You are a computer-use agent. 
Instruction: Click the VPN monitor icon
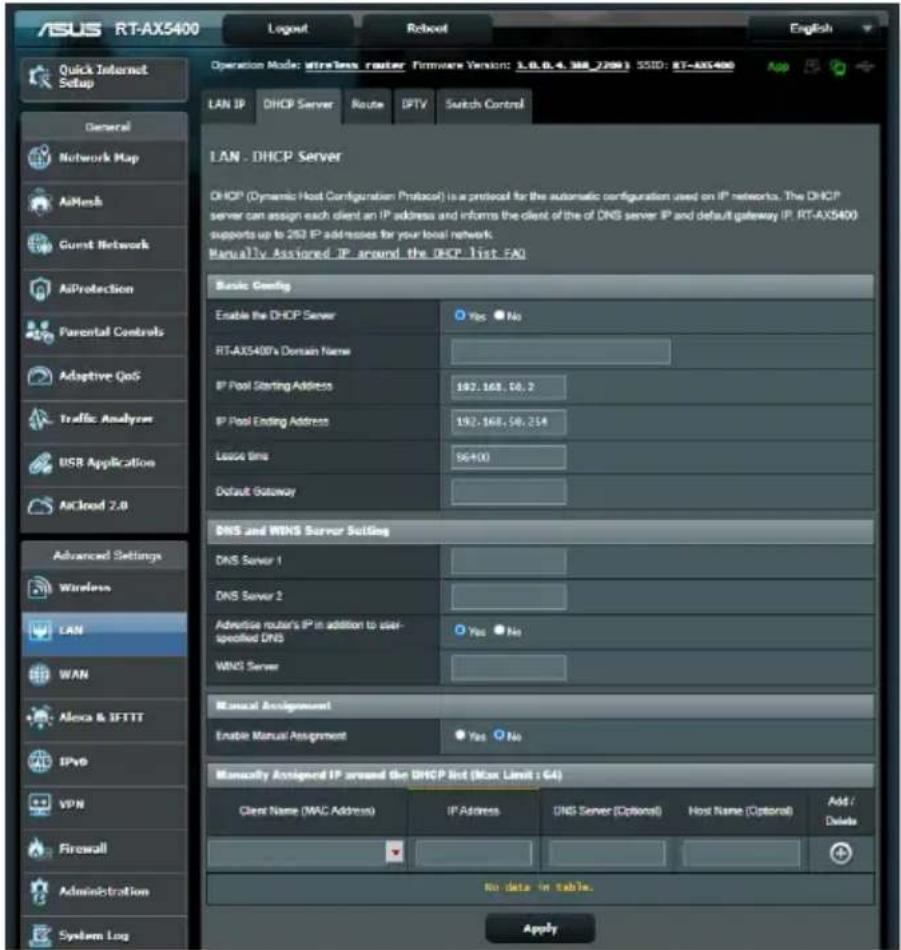click(39, 805)
